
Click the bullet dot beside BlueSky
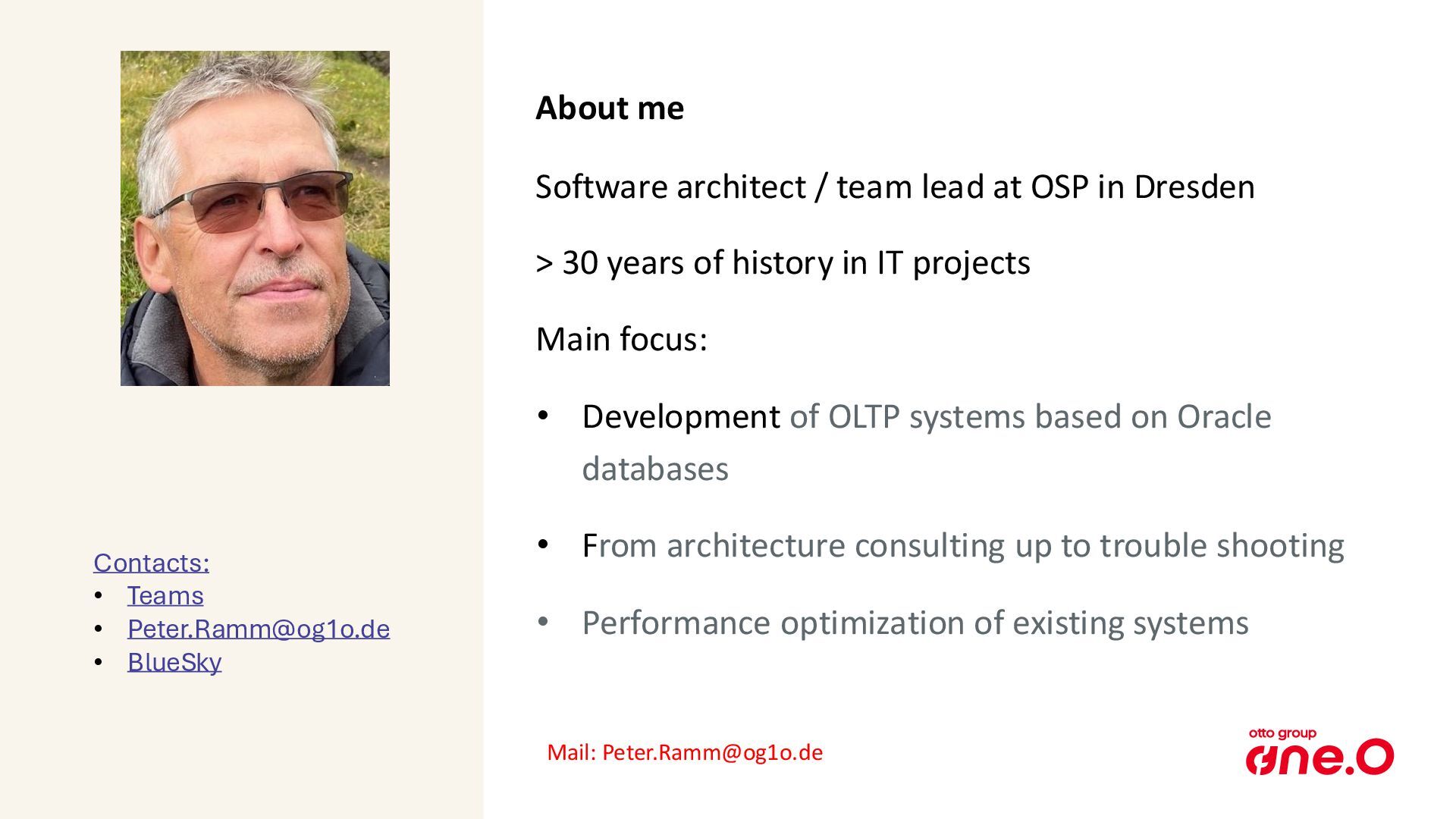tap(99, 662)
